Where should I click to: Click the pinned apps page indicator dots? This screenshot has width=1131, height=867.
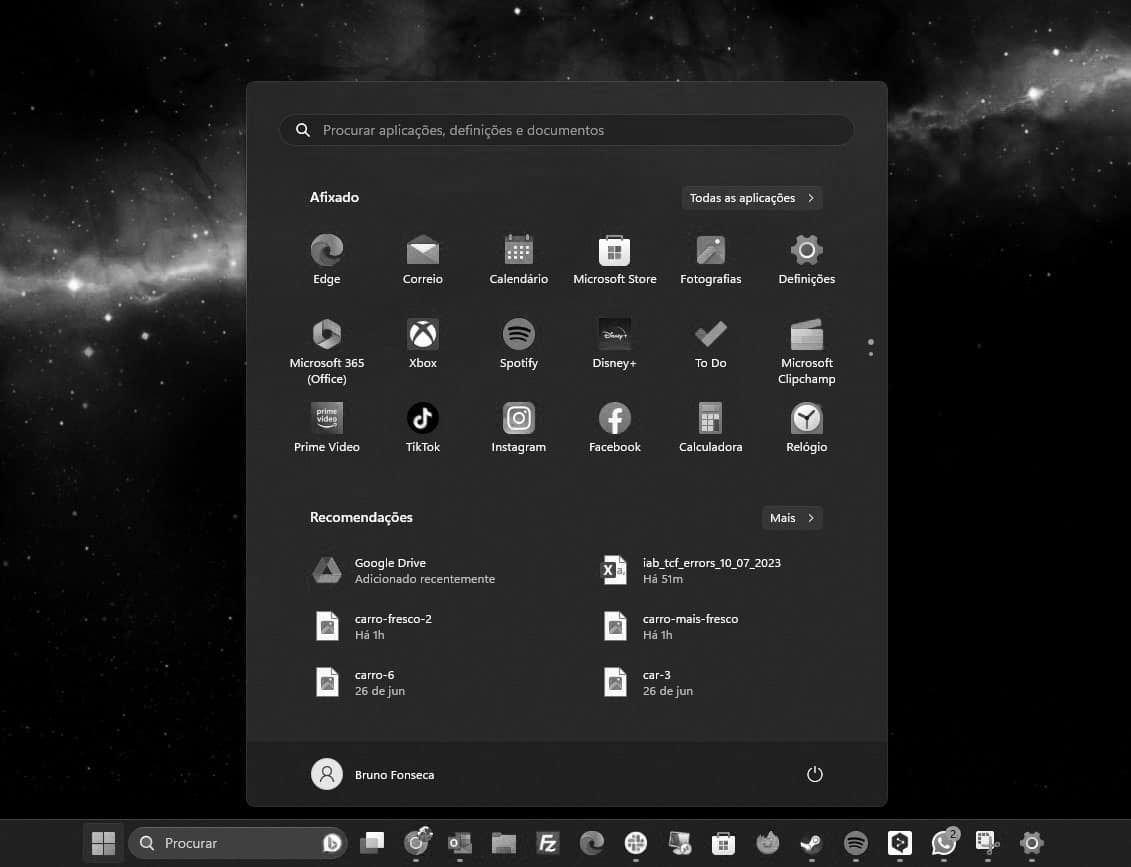871,347
